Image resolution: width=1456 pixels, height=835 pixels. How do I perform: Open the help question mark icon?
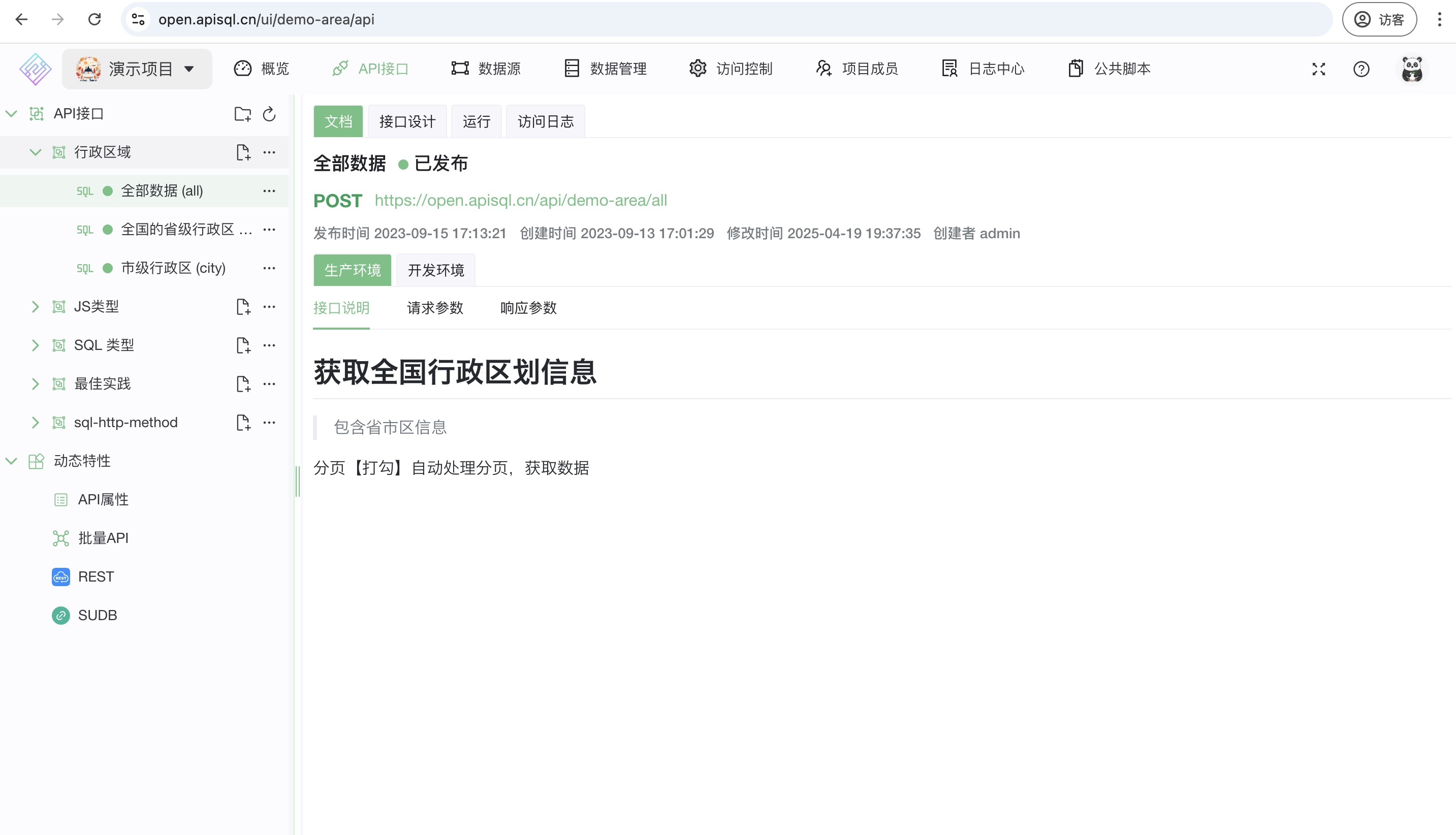tap(1362, 69)
